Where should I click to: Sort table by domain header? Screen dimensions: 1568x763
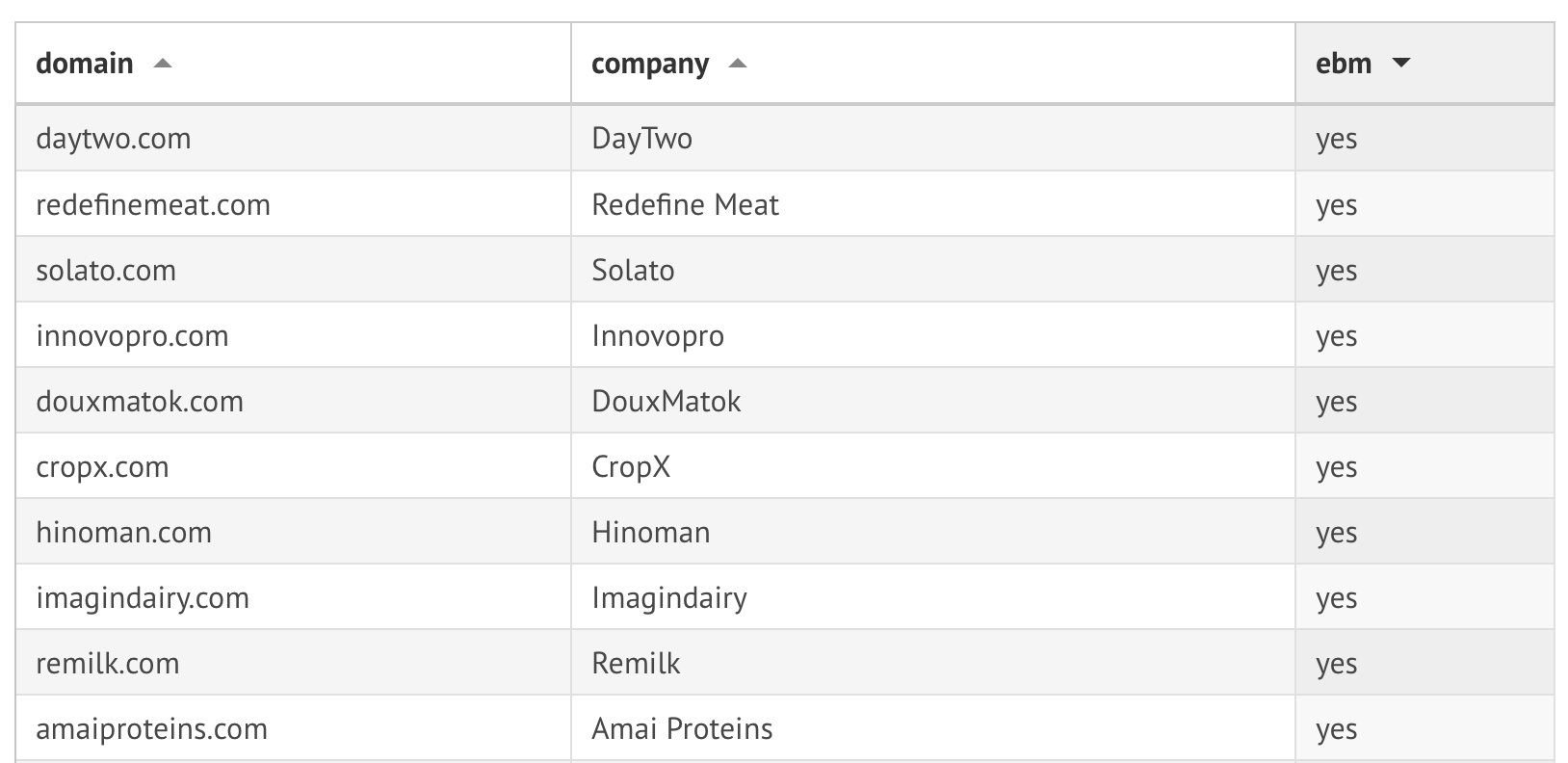85,64
